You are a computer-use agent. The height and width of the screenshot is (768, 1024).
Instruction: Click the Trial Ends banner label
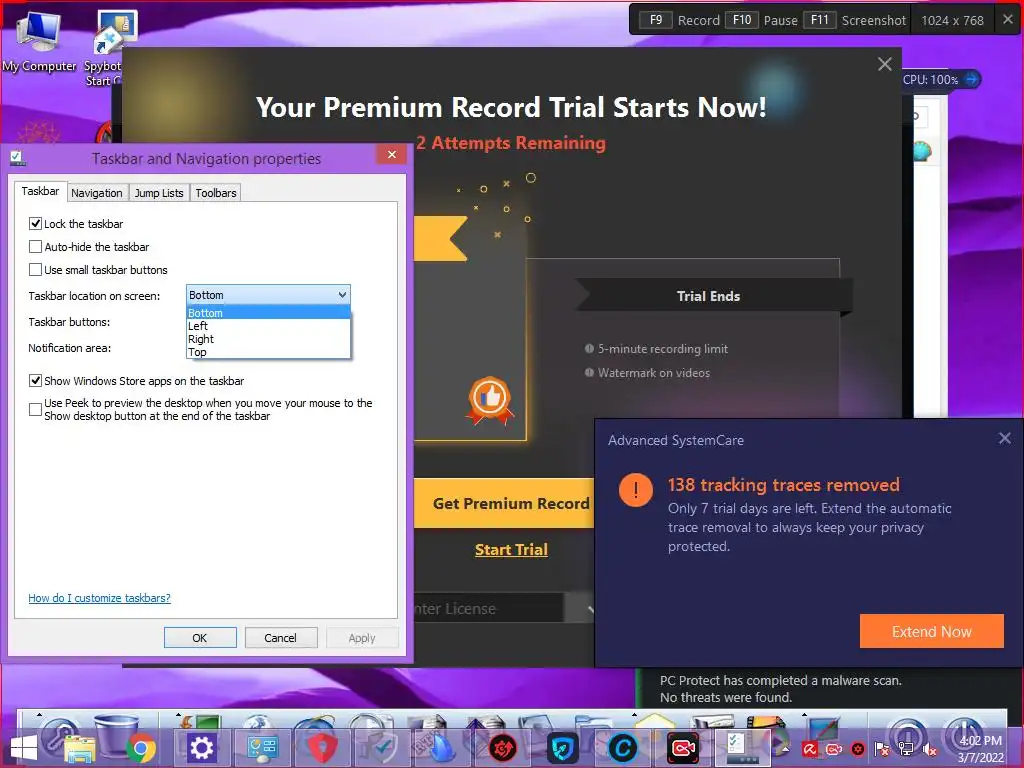(x=709, y=296)
